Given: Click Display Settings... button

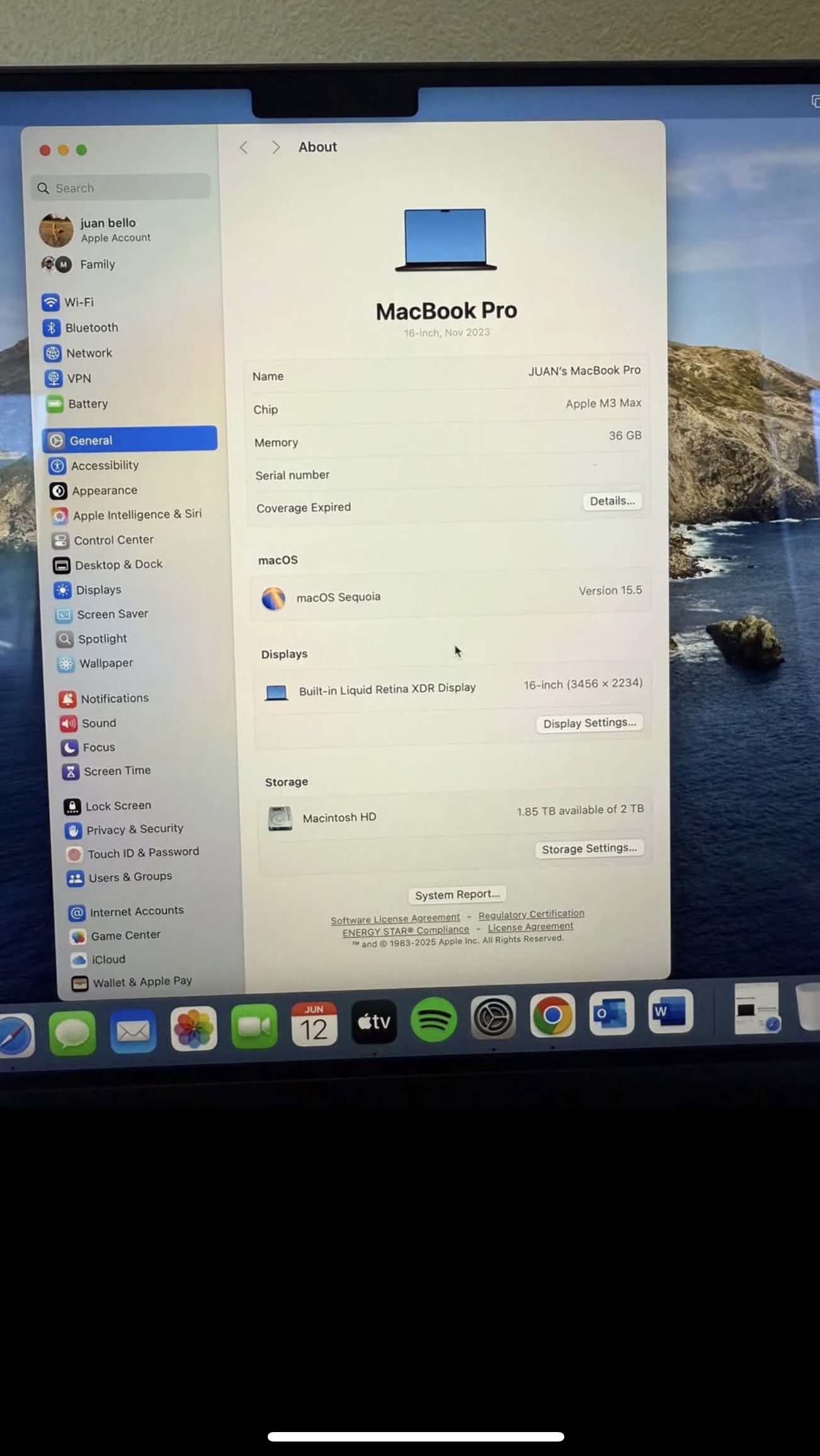Looking at the screenshot, I should point(589,723).
